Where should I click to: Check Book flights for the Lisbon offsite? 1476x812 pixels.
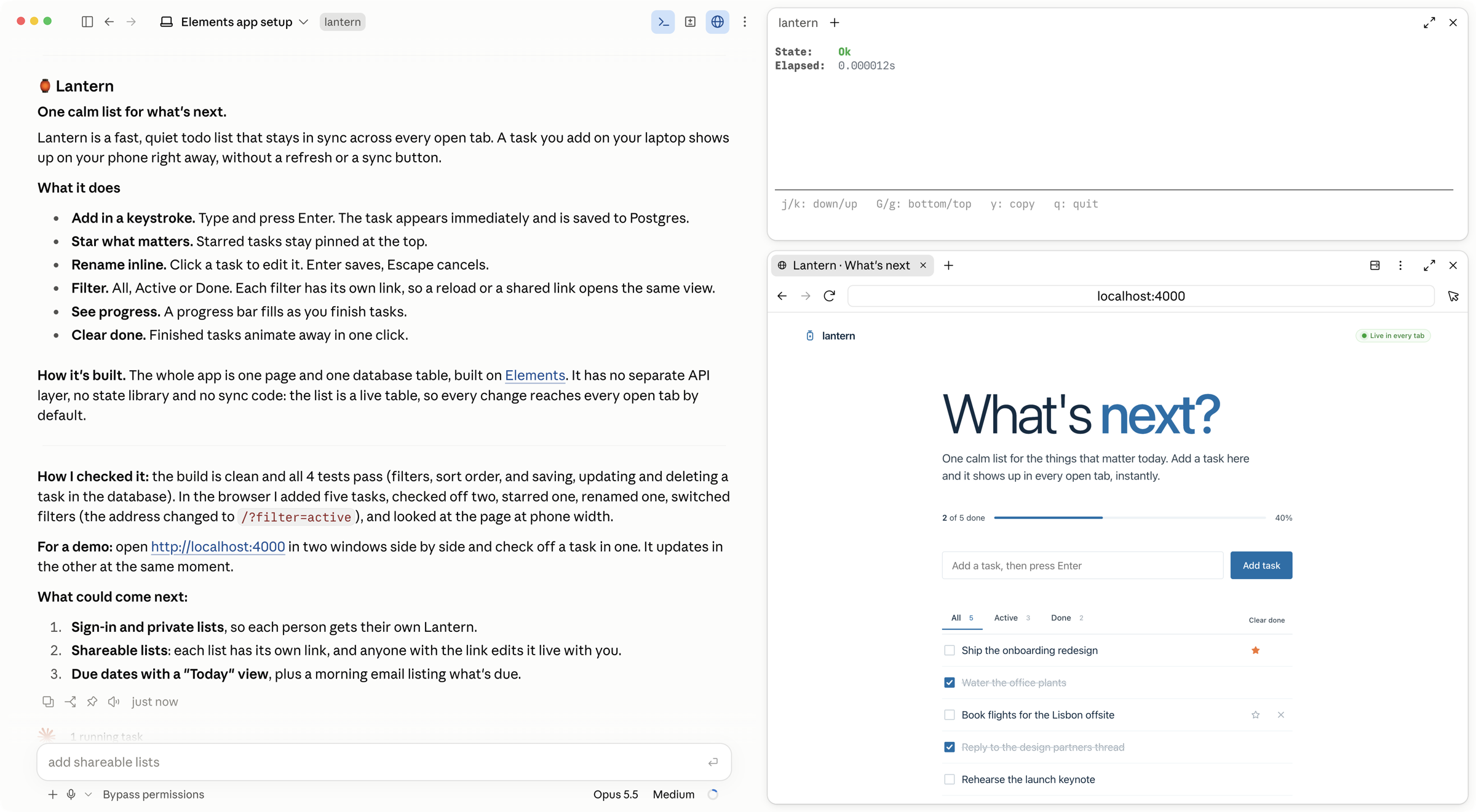click(x=950, y=715)
